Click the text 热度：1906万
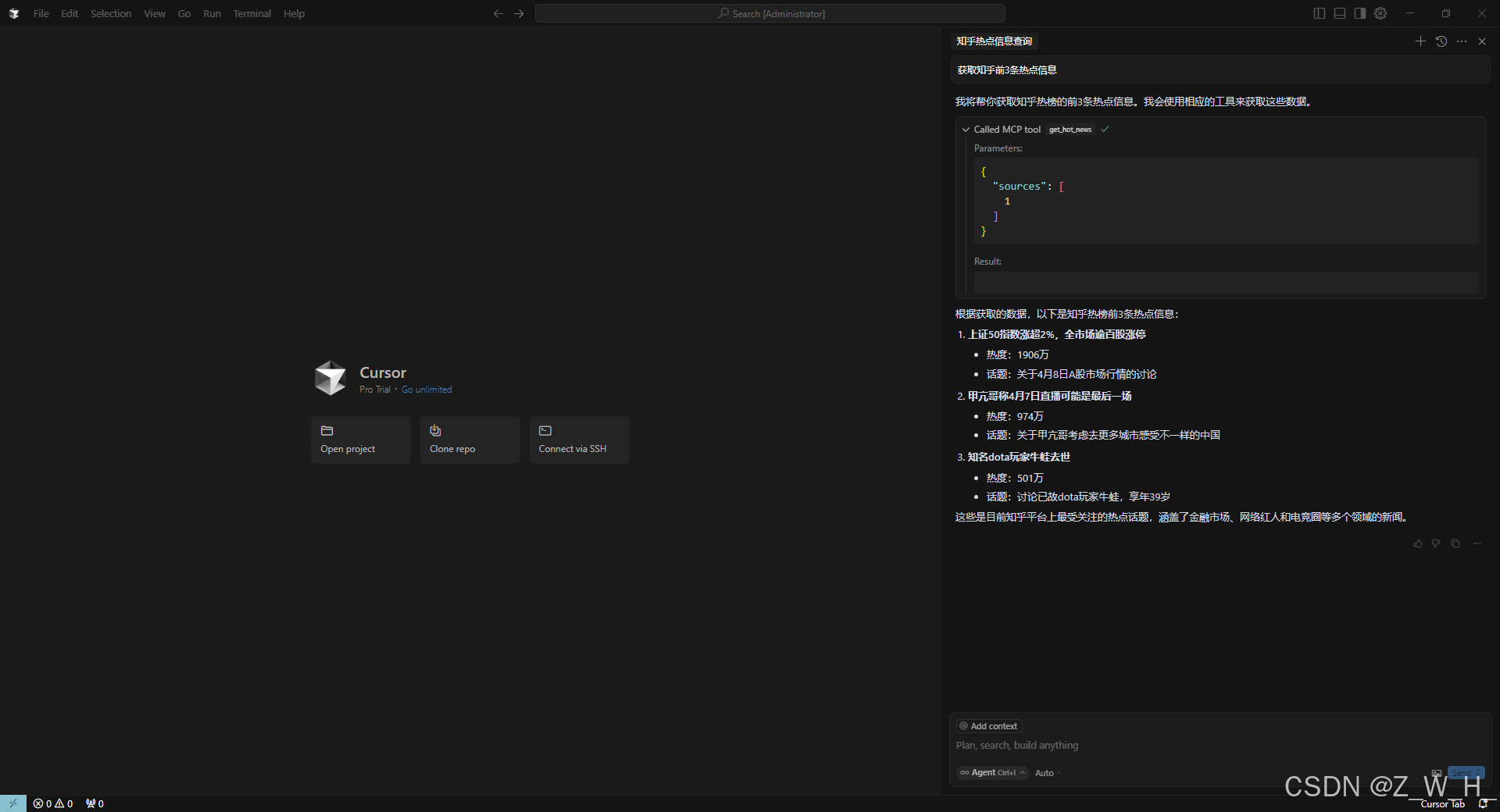The height and width of the screenshot is (812, 1500). 1018,354
